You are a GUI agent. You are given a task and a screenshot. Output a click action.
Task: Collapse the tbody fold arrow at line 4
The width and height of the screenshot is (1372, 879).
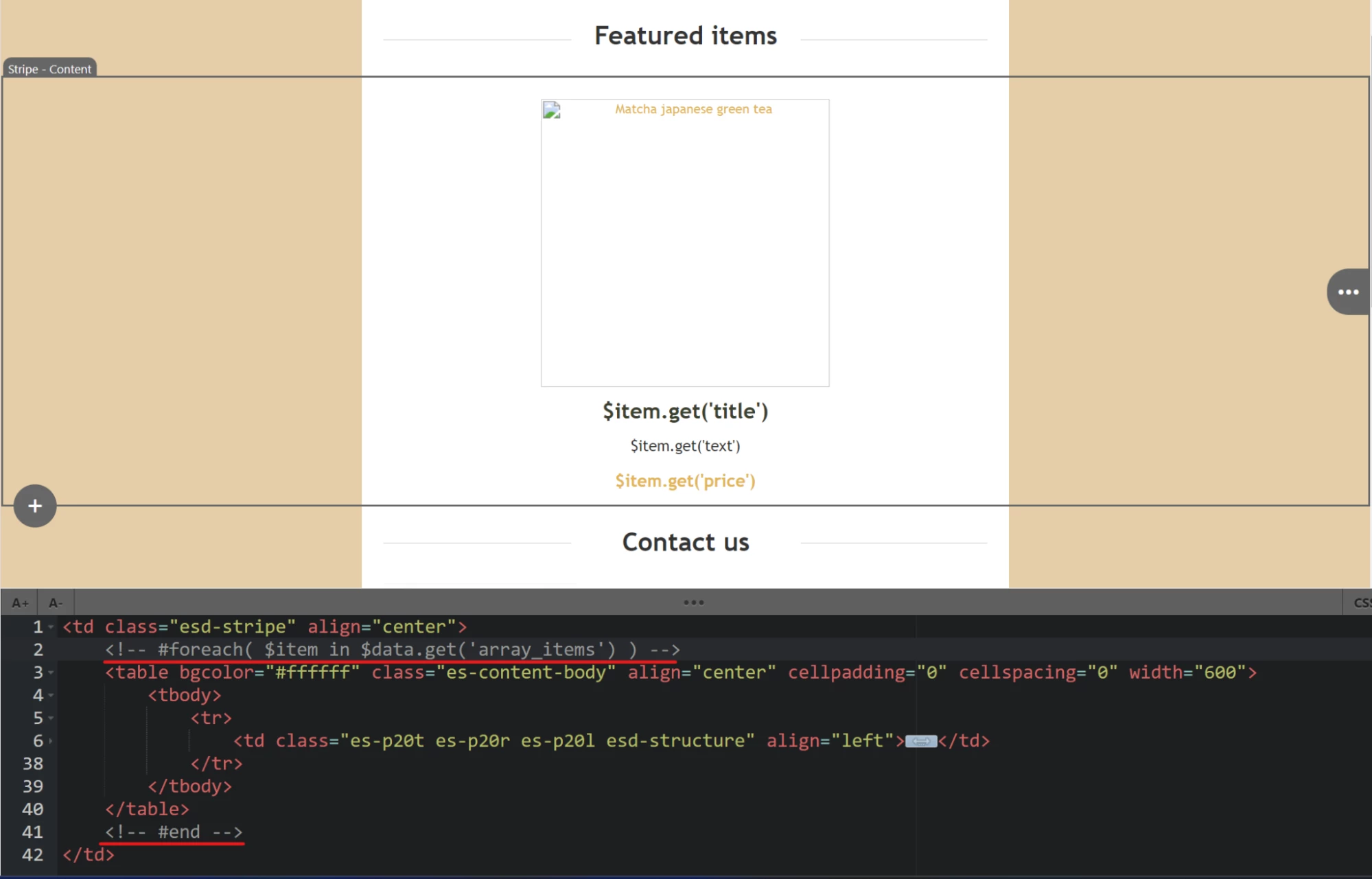51,696
